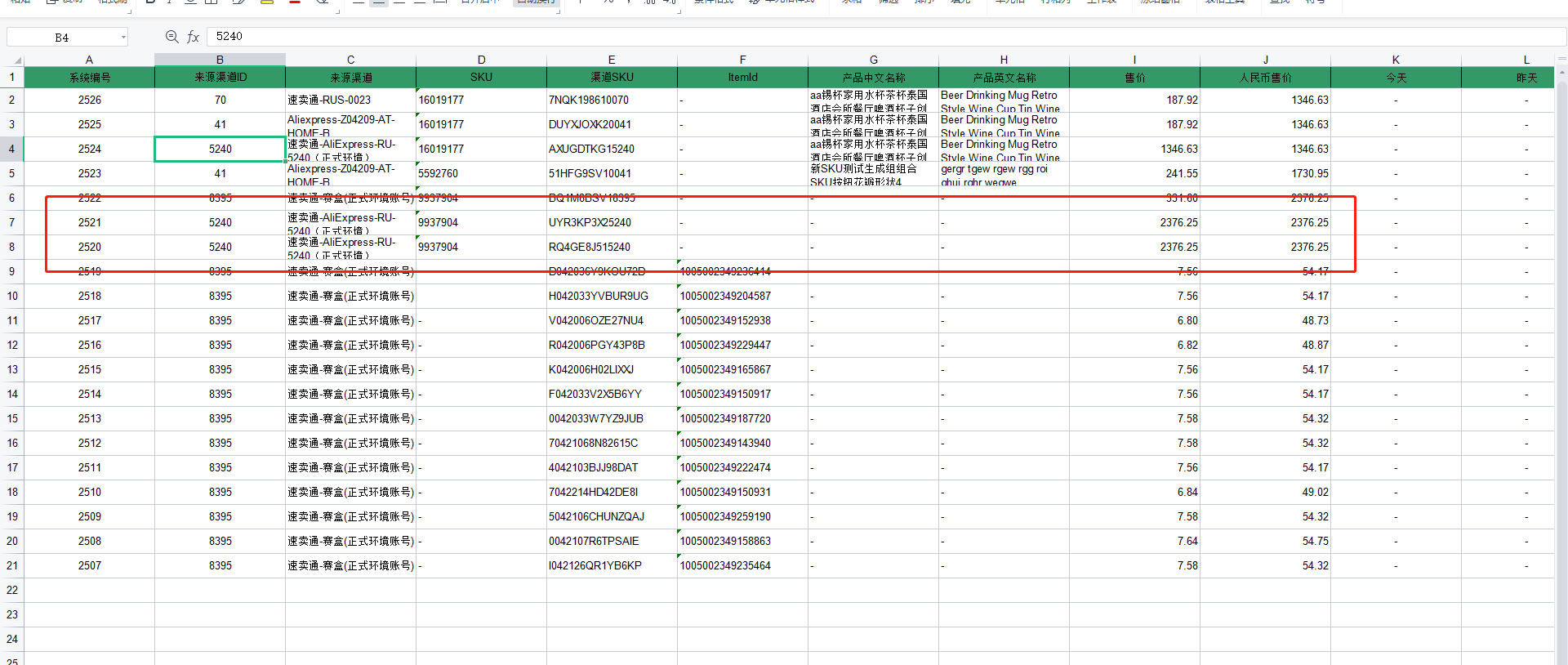The height and width of the screenshot is (665, 1568).
Task: Select the 人民币售价 header cell
Action: click(1265, 78)
